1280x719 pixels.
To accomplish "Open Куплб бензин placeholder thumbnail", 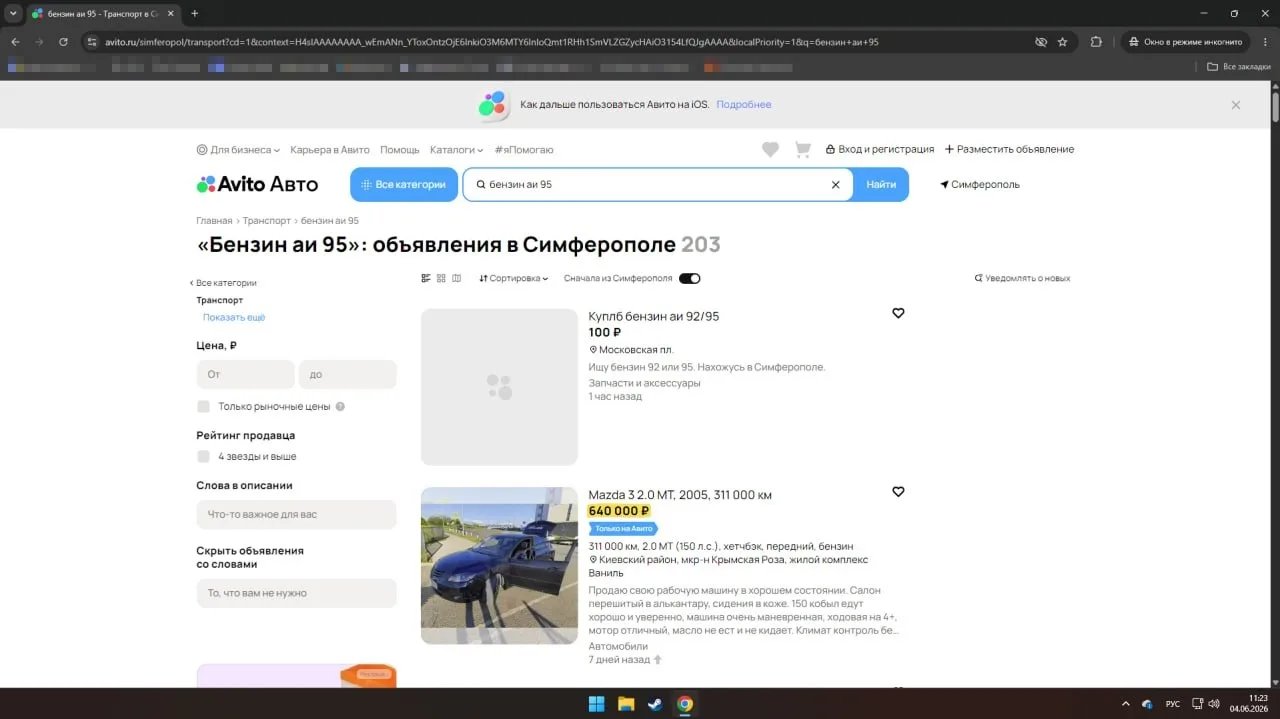I will point(499,387).
